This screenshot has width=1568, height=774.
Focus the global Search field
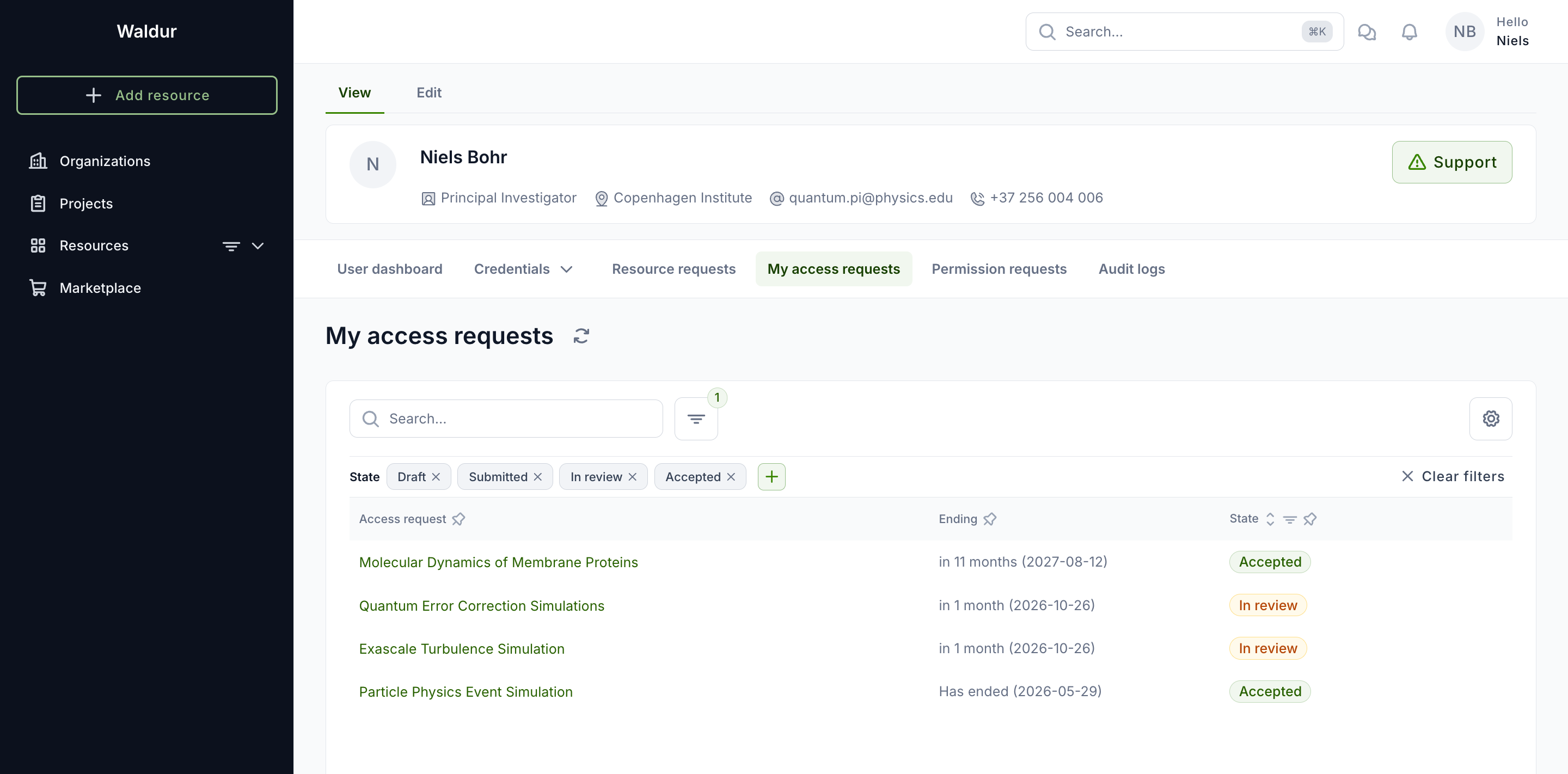coord(1184,32)
